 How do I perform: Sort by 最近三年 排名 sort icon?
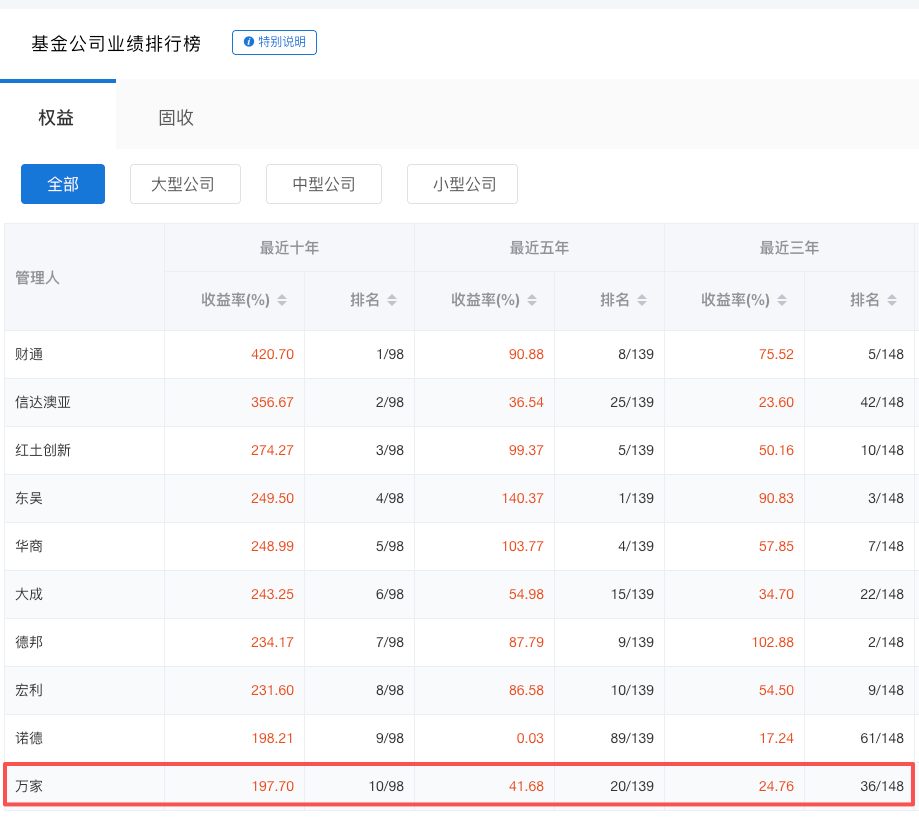coord(892,300)
